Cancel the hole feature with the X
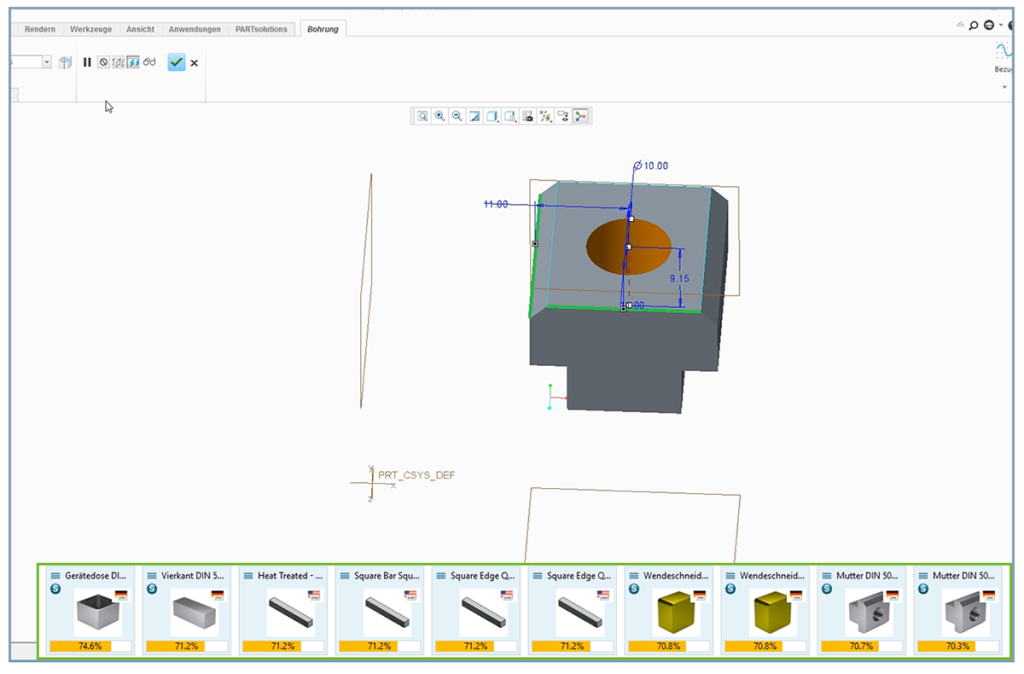Image resolution: width=1024 pixels, height=674 pixels. 194,63
